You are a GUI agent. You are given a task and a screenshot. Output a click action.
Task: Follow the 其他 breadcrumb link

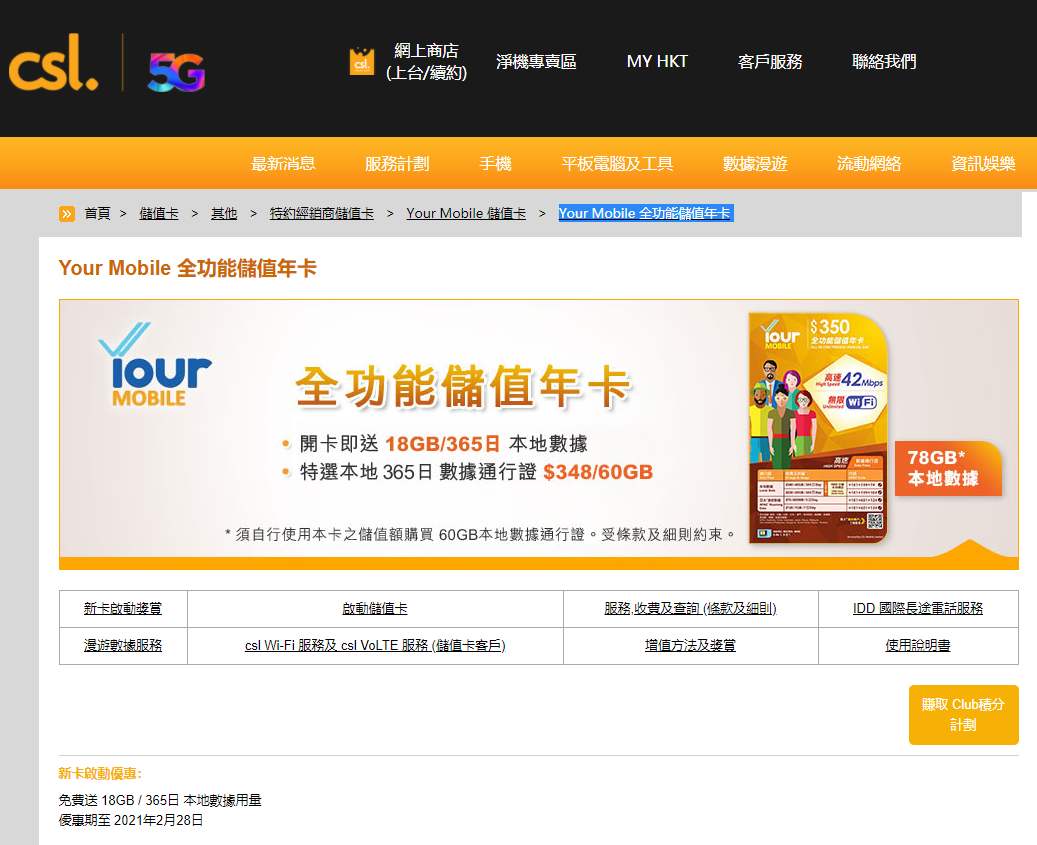pyautogui.click(x=224, y=214)
